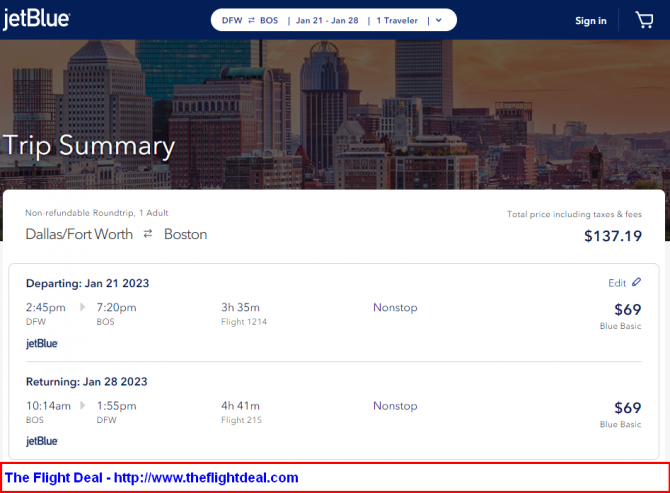
Task: Click Nonstop label on the returning flight
Action: (x=395, y=406)
